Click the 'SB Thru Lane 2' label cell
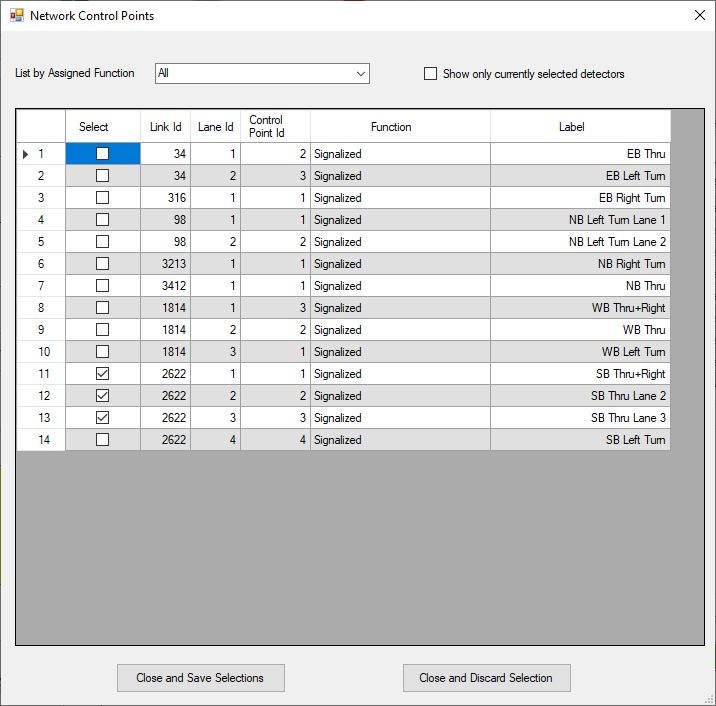The image size is (716, 706). click(581, 395)
